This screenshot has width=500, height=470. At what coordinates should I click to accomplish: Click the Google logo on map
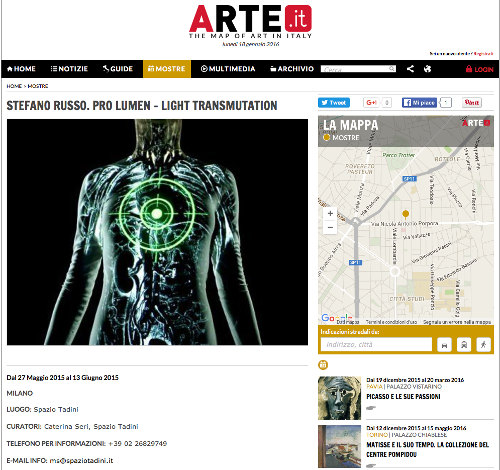pos(336,318)
